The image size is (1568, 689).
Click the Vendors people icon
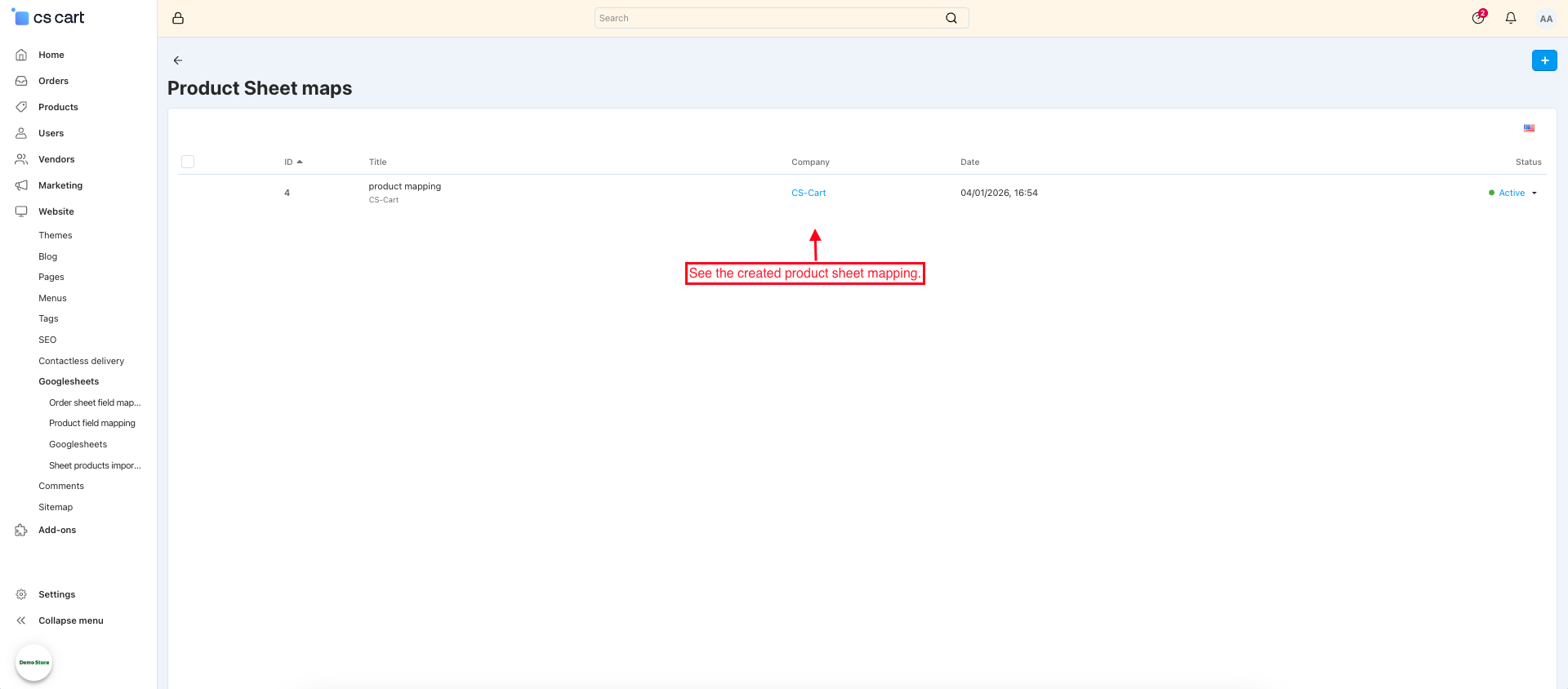click(21, 159)
